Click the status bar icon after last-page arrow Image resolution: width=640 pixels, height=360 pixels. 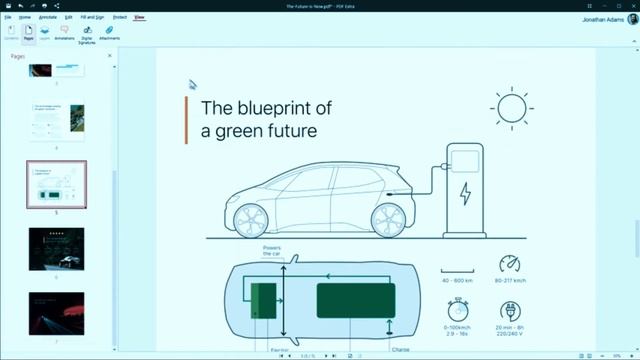pyautogui.click(x=350, y=356)
